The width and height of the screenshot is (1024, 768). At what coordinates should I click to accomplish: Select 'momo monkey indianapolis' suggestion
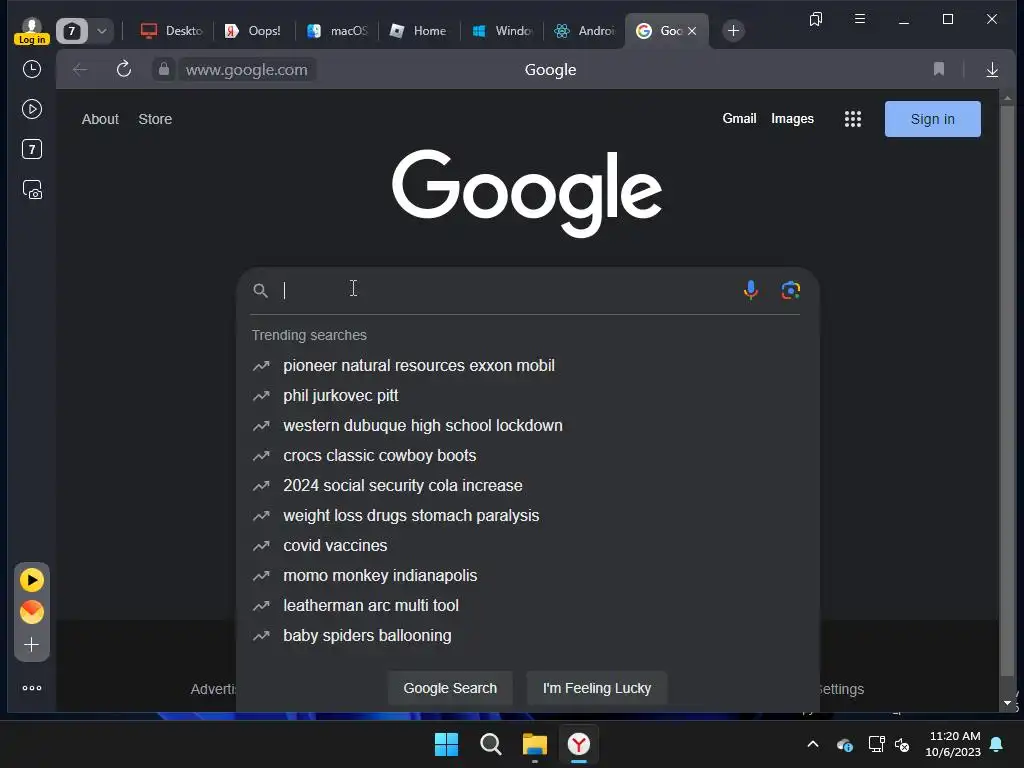tap(526, 576)
